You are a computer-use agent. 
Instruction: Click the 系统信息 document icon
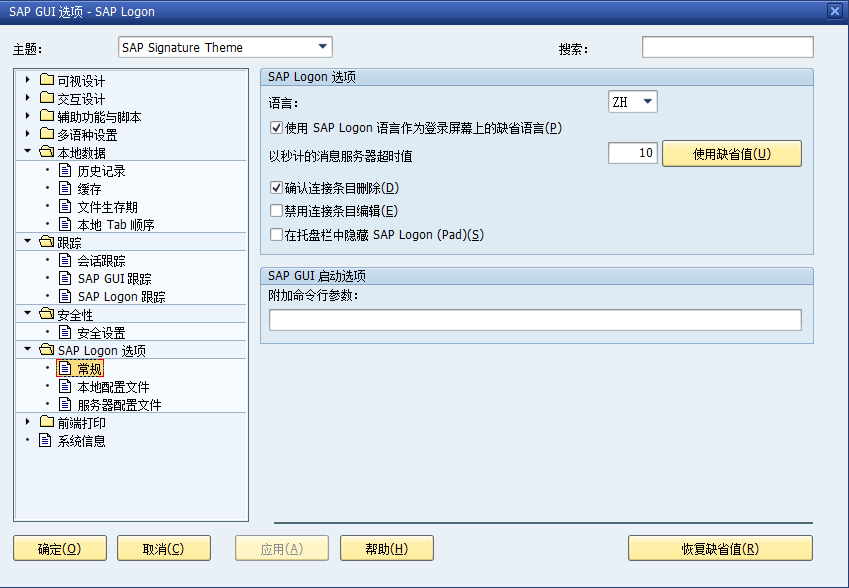pyautogui.click(x=45, y=440)
